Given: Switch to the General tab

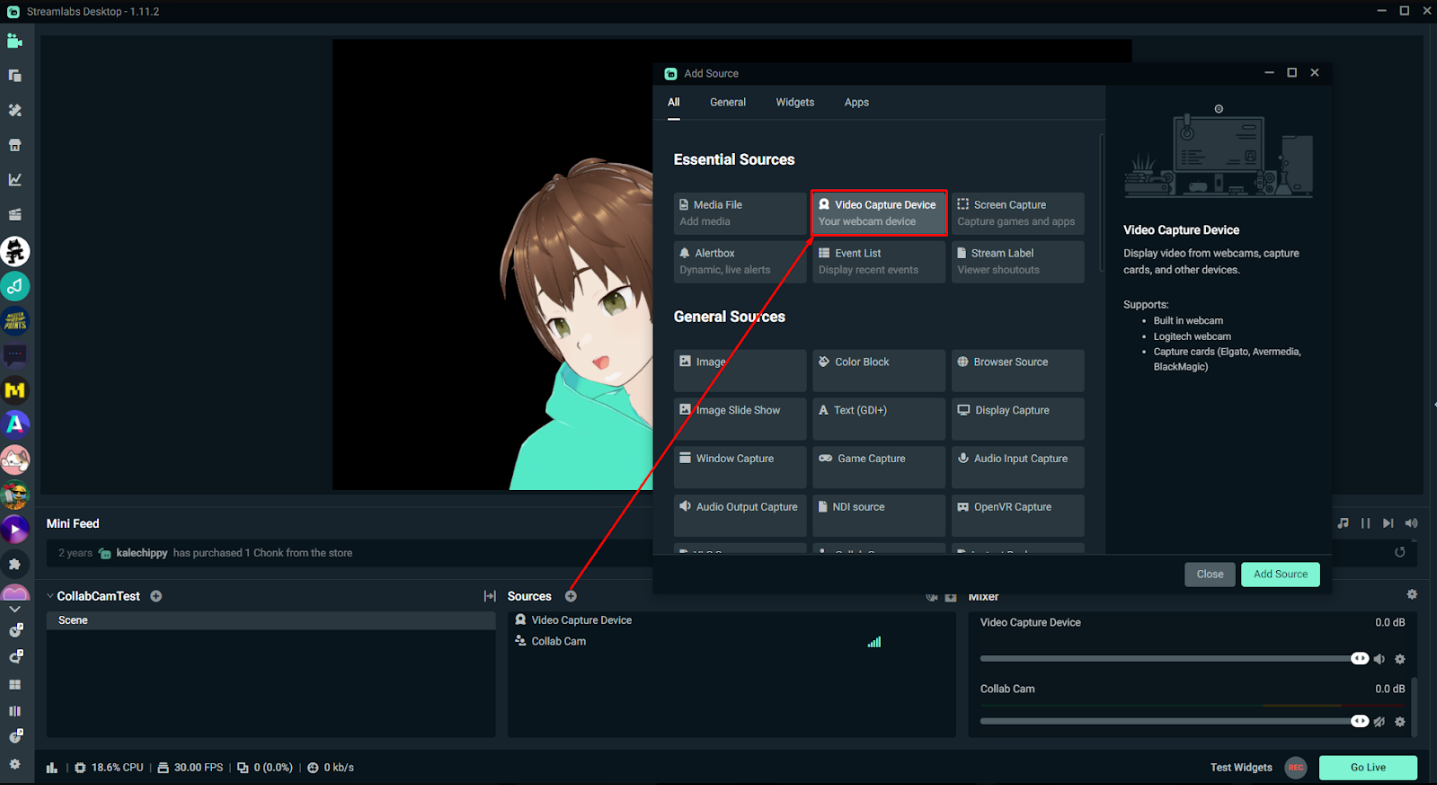Looking at the screenshot, I should coord(728,102).
